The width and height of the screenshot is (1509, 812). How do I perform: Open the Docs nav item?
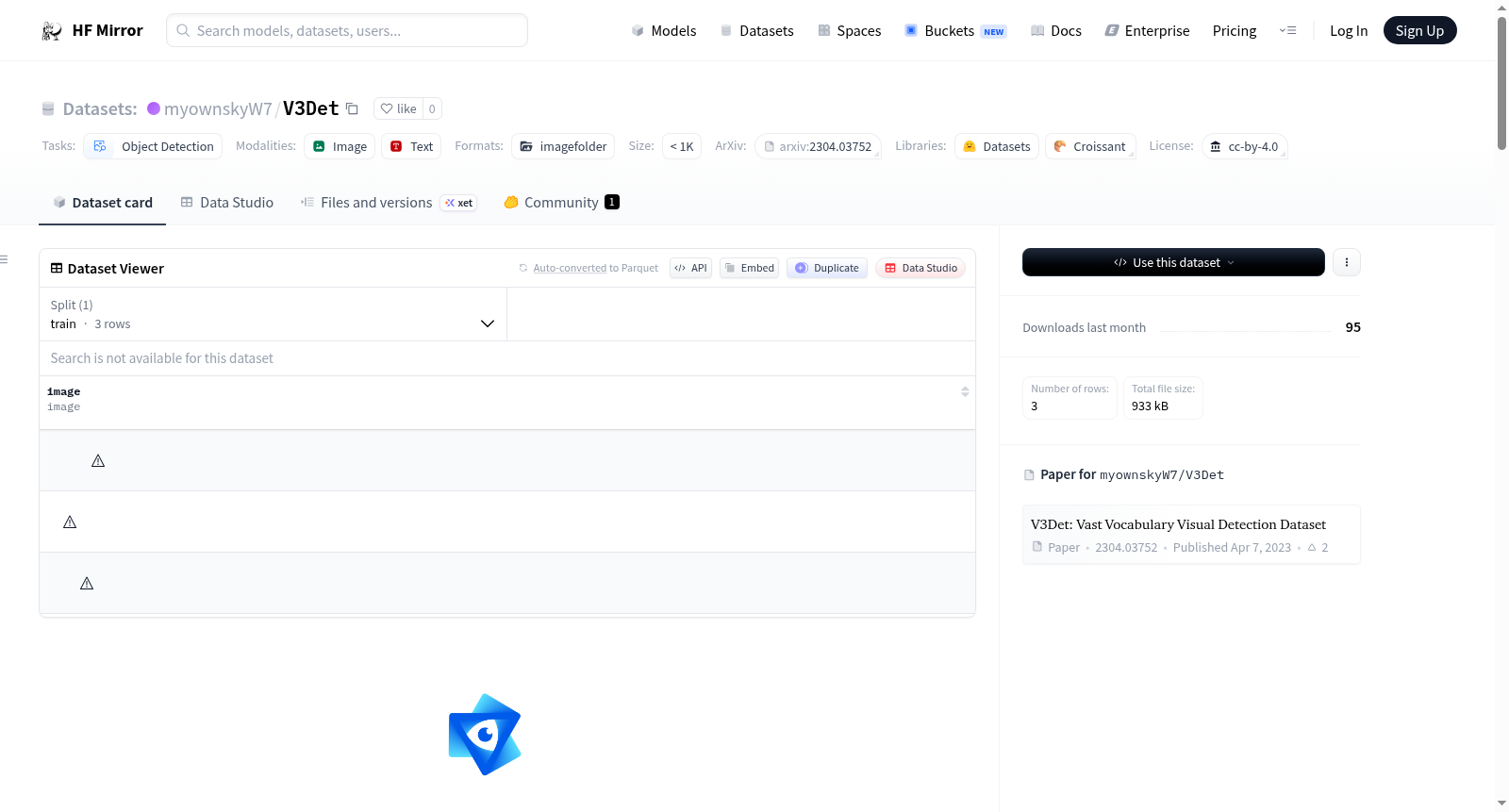pyautogui.click(x=1056, y=31)
